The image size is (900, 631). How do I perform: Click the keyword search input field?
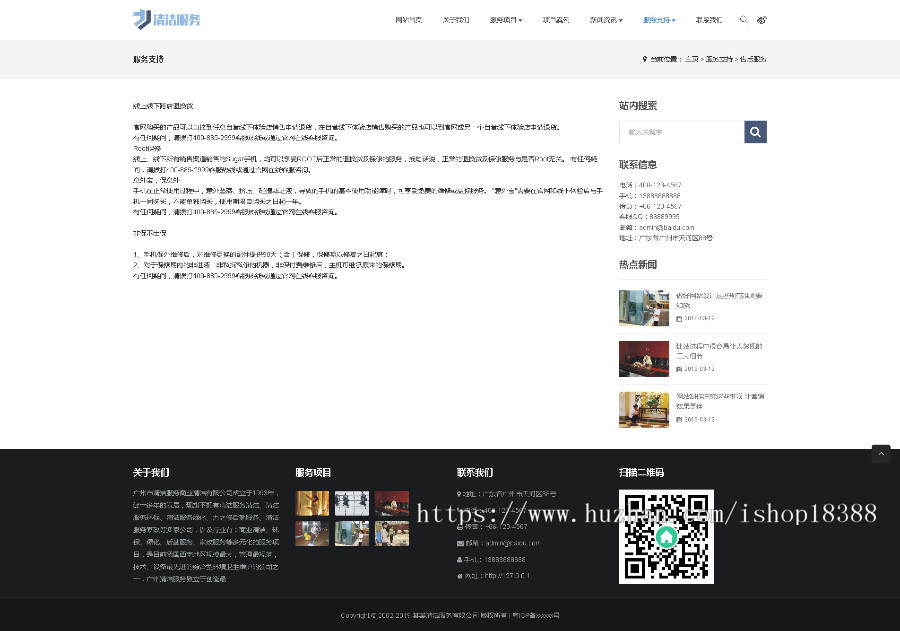pos(680,131)
